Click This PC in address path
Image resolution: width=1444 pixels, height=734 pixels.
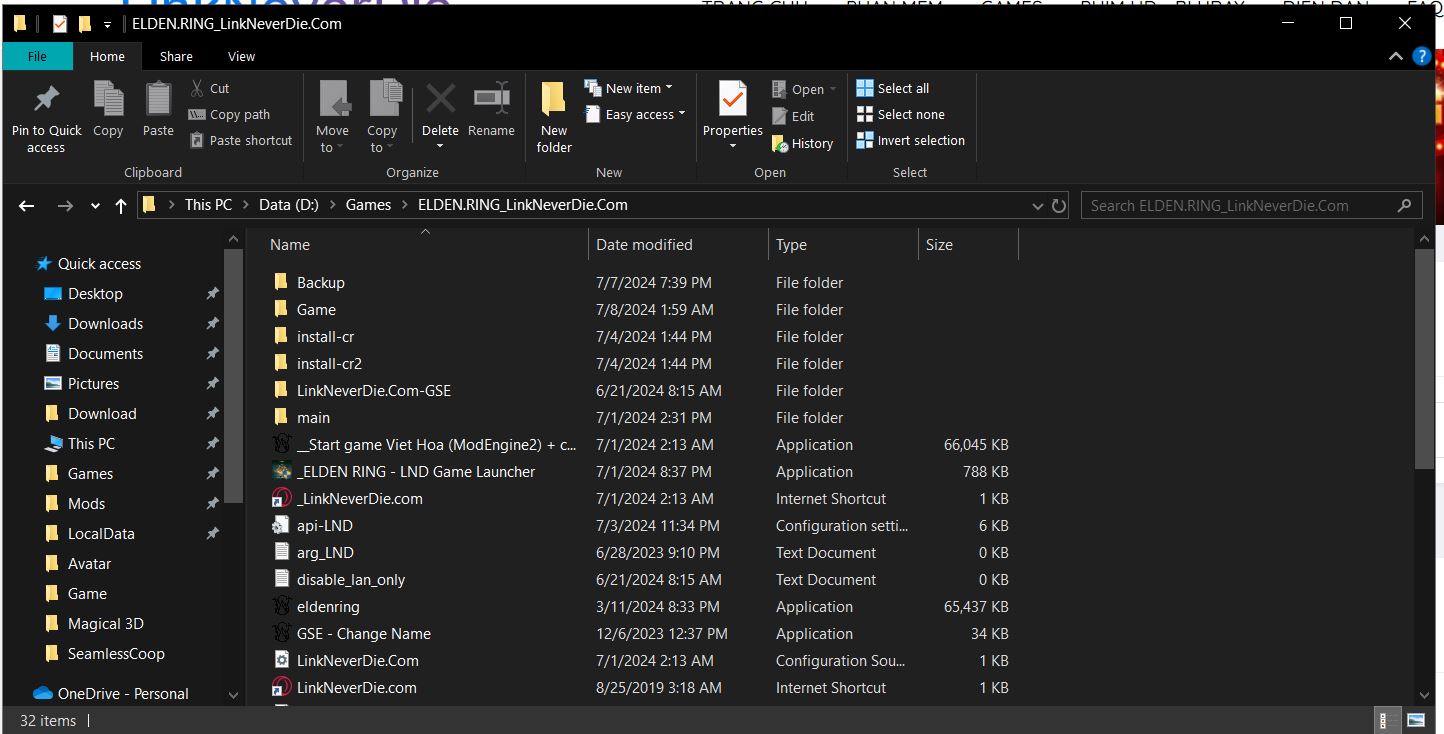pyautogui.click(x=208, y=204)
